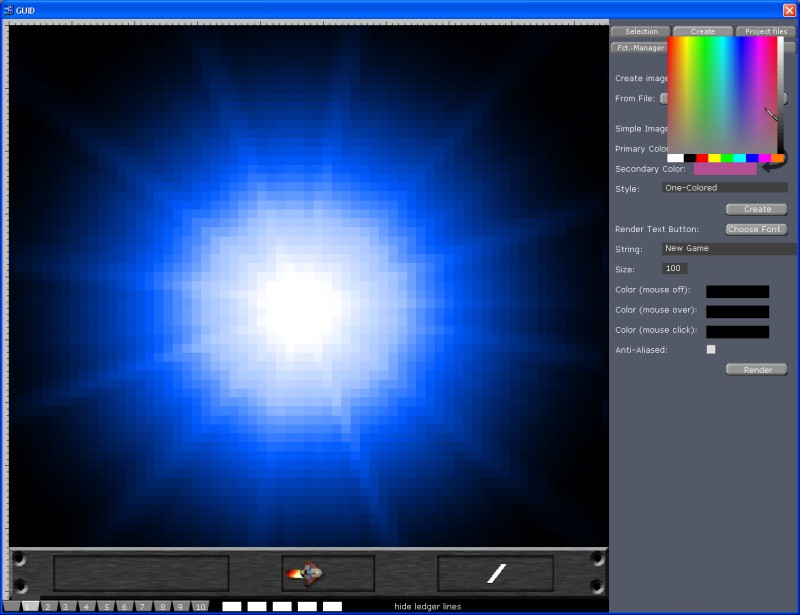Image resolution: width=800 pixels, height=615 pixels.
Task: Open the Fct.-Manager tab
Action: click(x=640, y=48)
